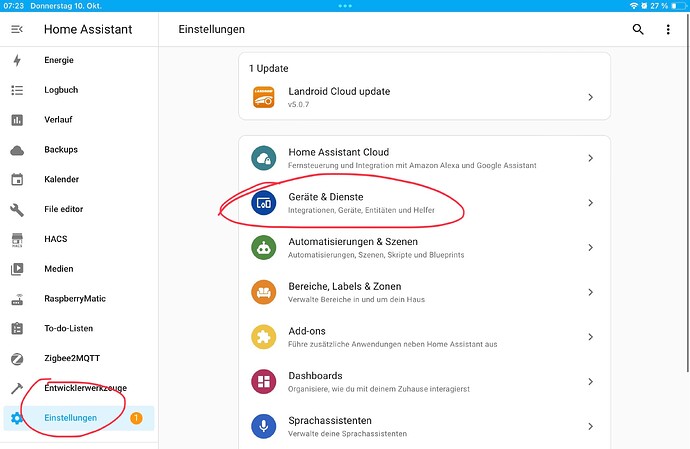
Task: Expand the Landroid Cloud update chevron
Action: [x=591, y=97]
